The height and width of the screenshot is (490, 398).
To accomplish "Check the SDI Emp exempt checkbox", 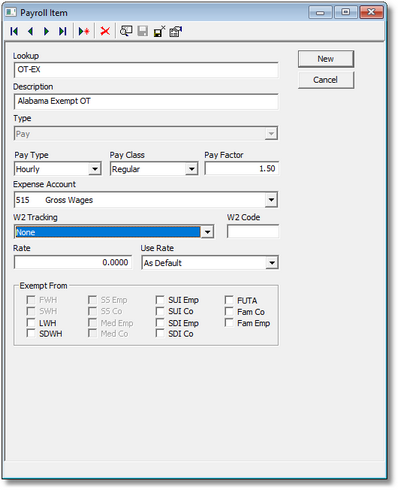I will tap(160, 323).
